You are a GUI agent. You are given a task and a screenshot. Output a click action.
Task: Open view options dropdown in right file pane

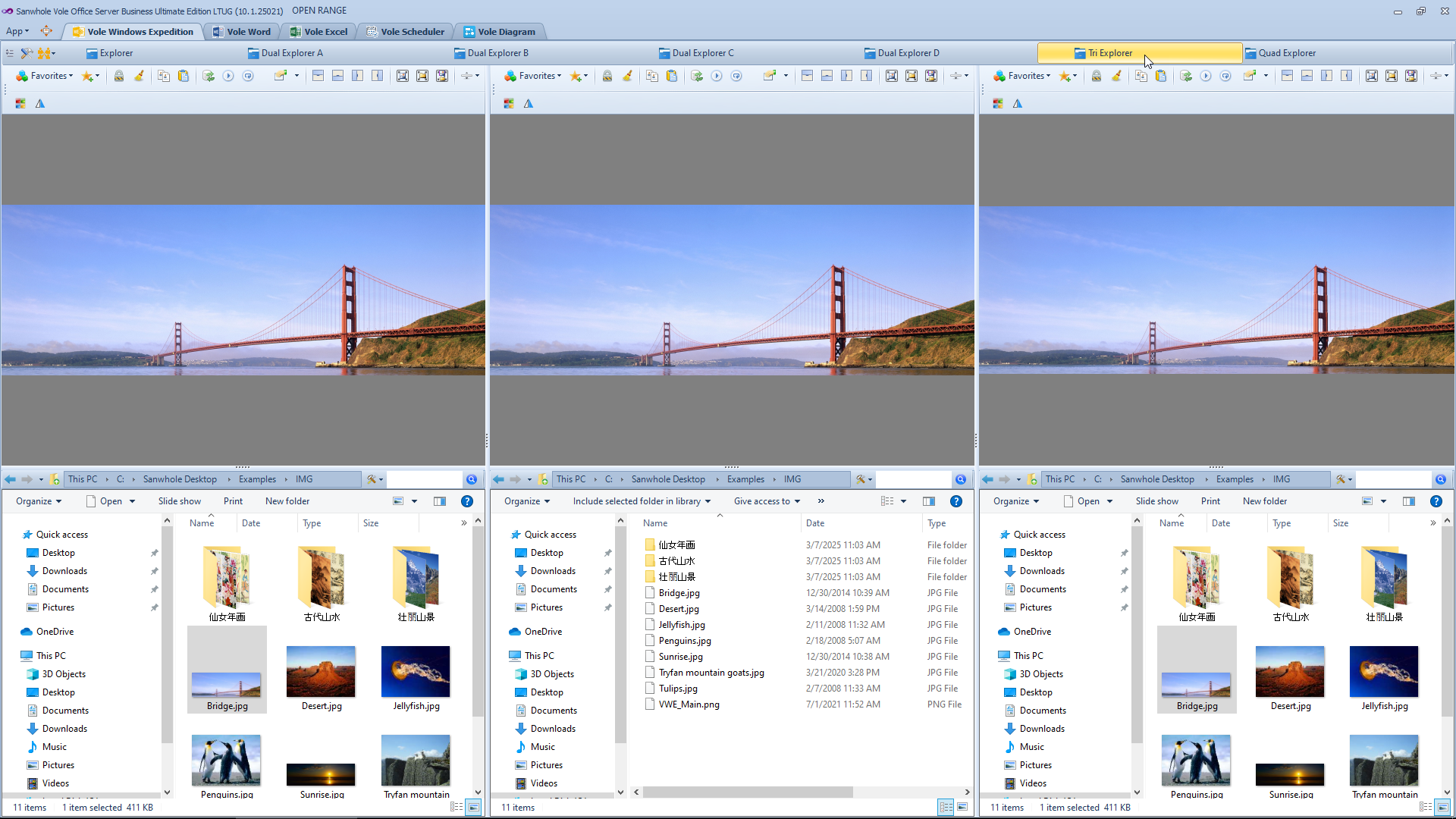tap(1383, 501)
